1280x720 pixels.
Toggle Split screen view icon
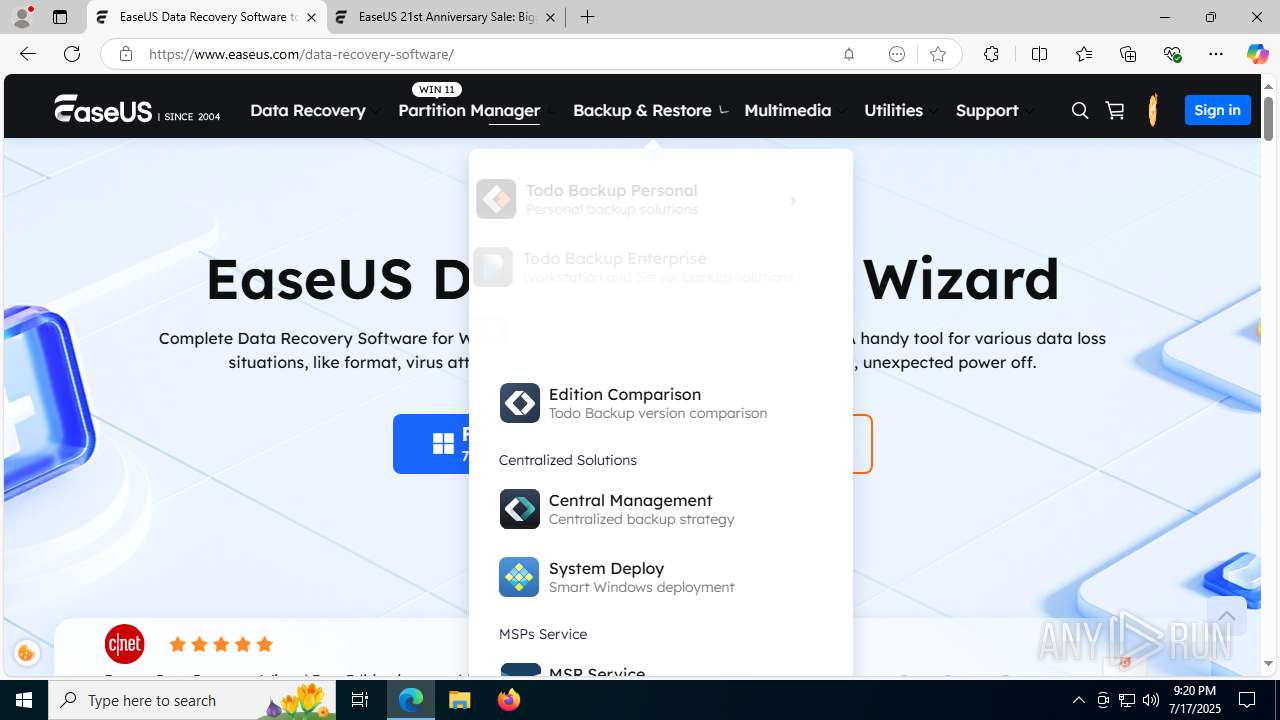tap(1039, 54)
